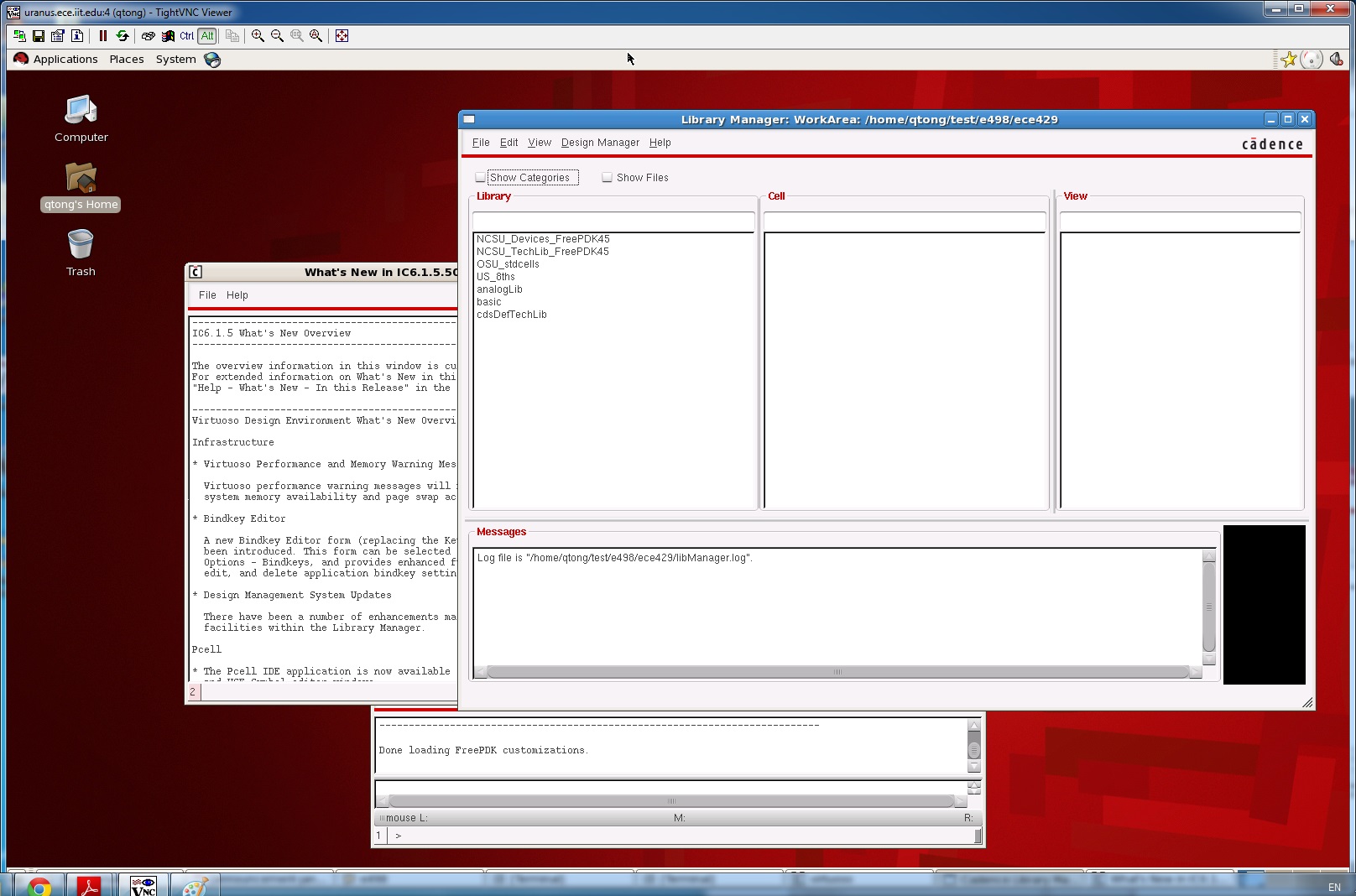
Task: Click the CIW horizontal scrollbar
Action: click(671, 801)
